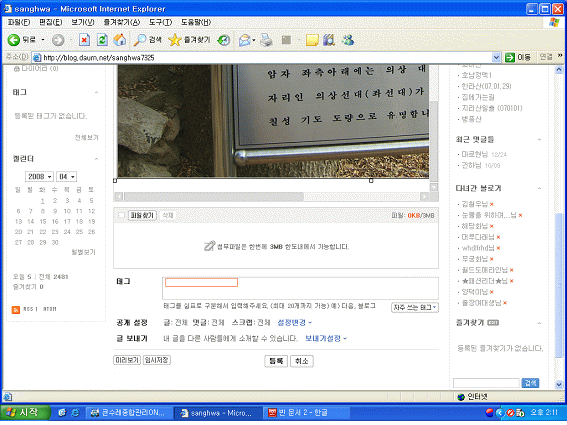Viewport: 567px width, 425px height.
Task: Click the editor scroll right arrow
Action: [x=425, y=197]
